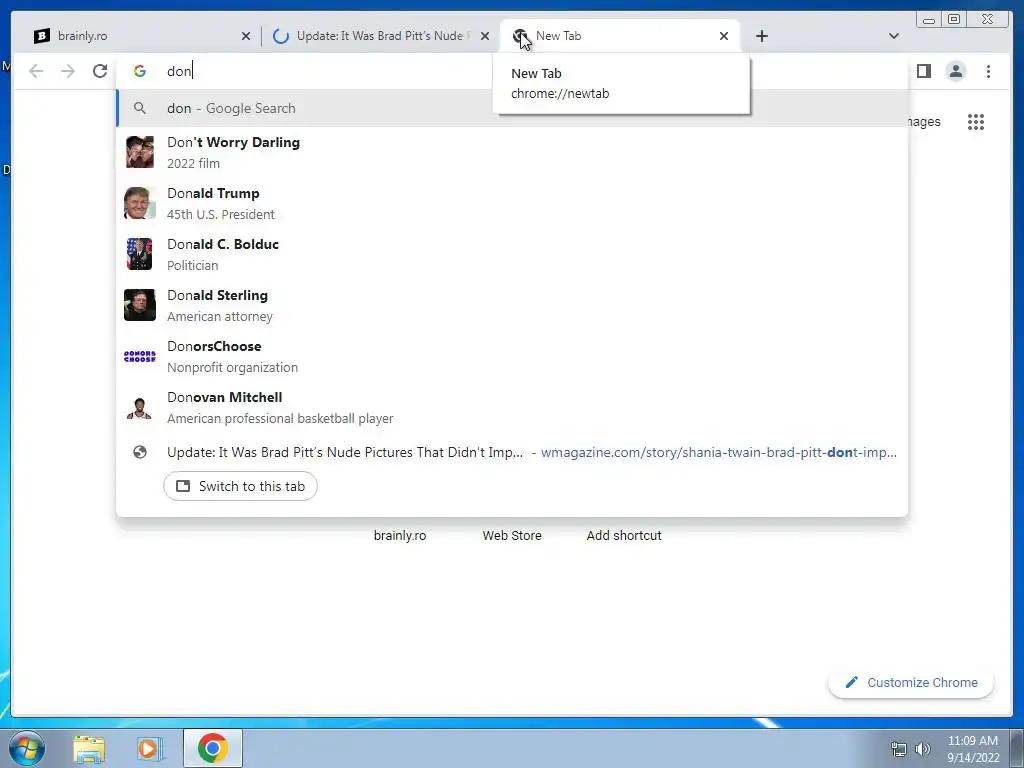Click Add shortcut

624,536
